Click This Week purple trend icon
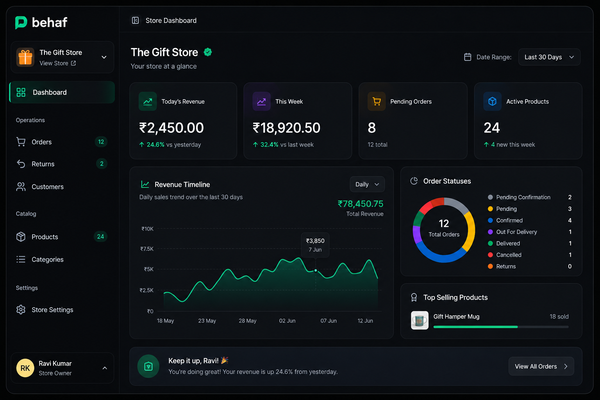The height and width of the screenshot is (400, 600). [x=261, y=101]
